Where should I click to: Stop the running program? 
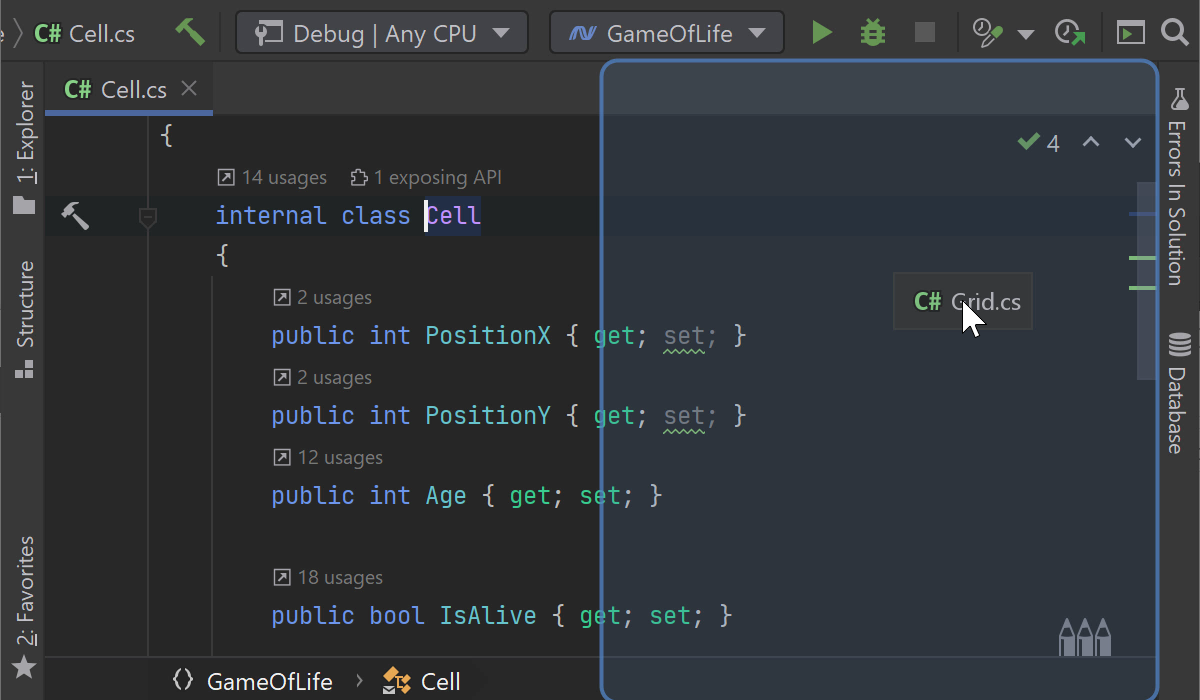[x=923, y=32]
